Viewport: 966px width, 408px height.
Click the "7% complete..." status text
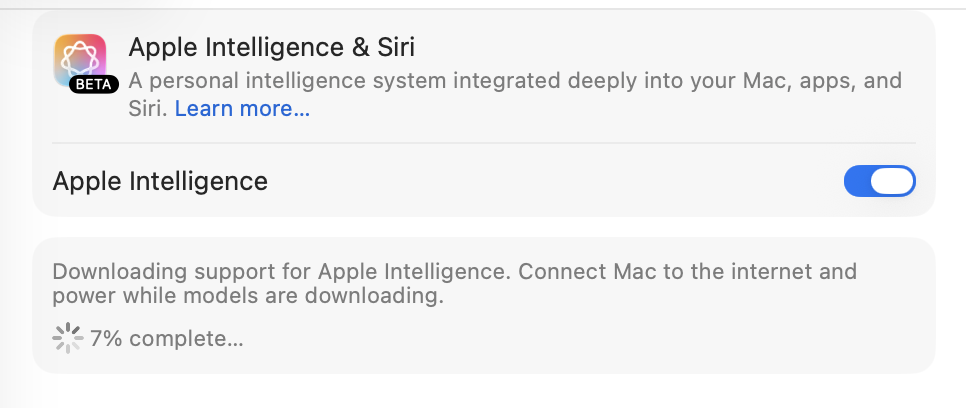coord(166,338)
